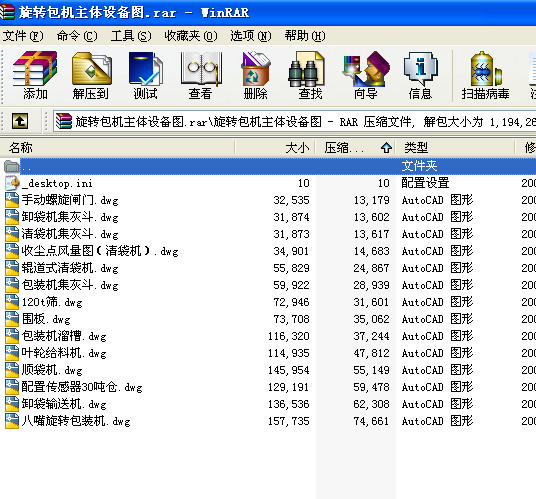Click the dwg icon for 辊道式清袋机

[x=12, y=268]
